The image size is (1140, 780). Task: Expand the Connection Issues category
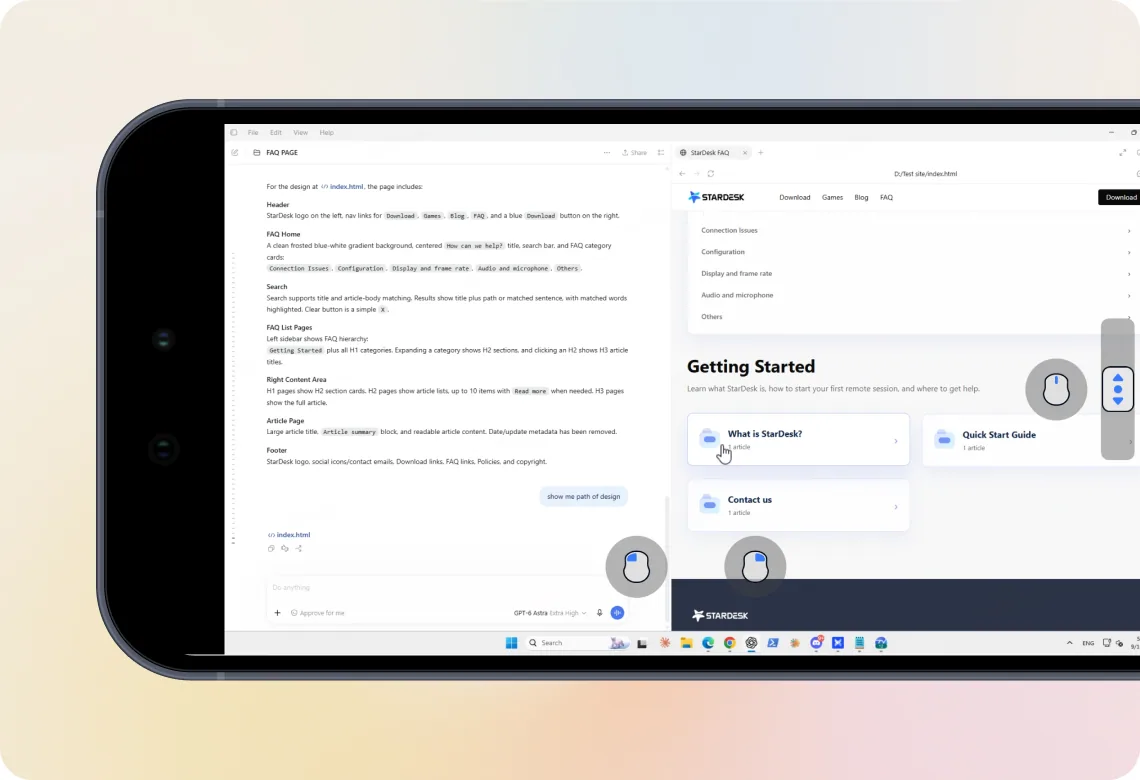pos(915,230)
